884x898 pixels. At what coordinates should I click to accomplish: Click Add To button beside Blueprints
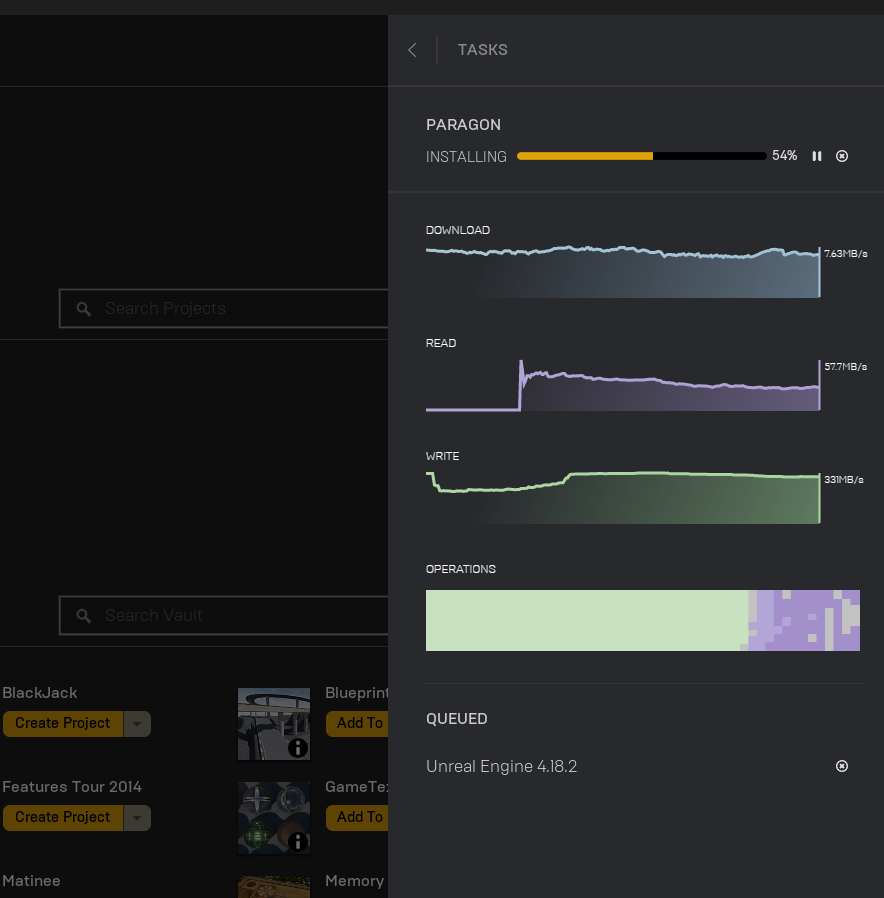358,723
